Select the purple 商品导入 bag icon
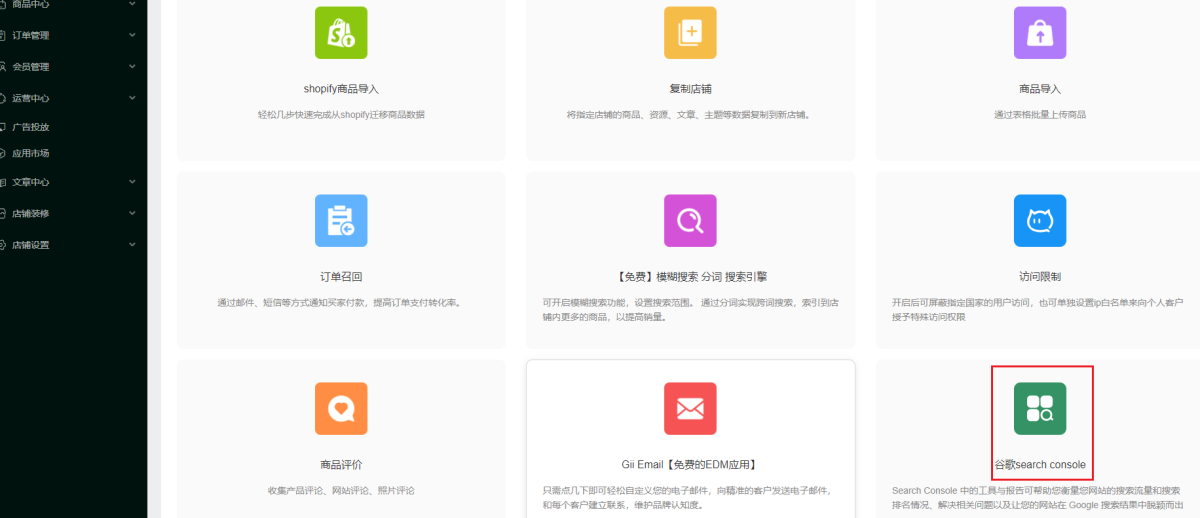Image resolution: width=1200 pixels, height=518 pixels. click(x=1040, y=33)
